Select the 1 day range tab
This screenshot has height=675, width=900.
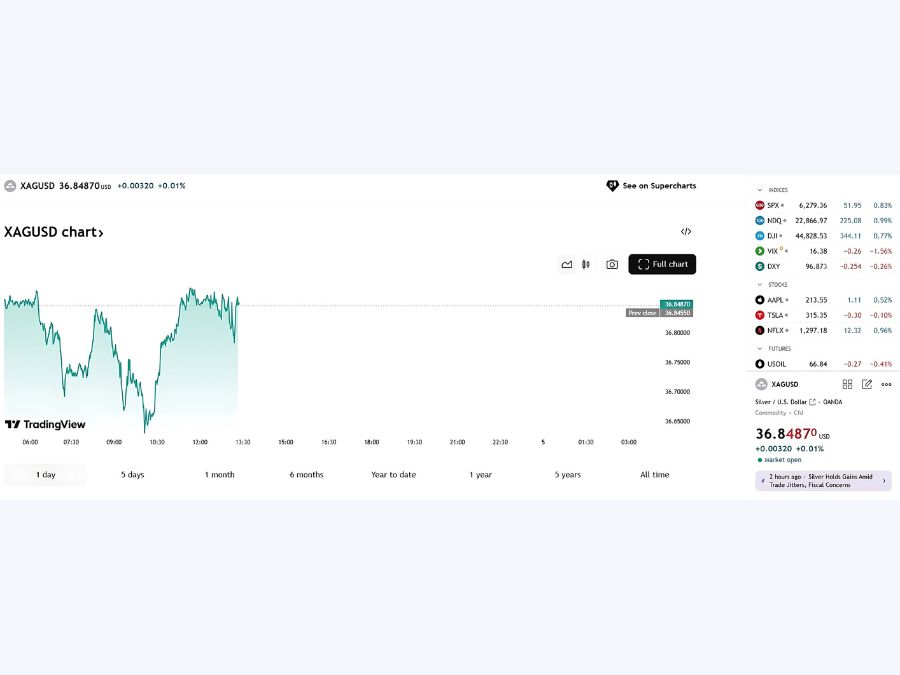click(45, 475)
